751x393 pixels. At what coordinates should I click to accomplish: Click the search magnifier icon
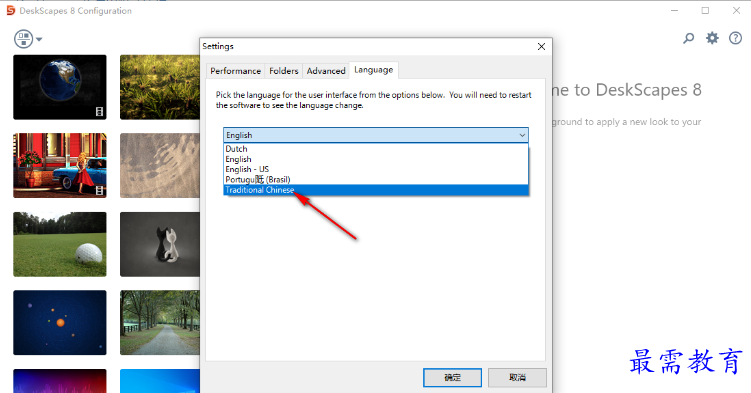[688, 38]
